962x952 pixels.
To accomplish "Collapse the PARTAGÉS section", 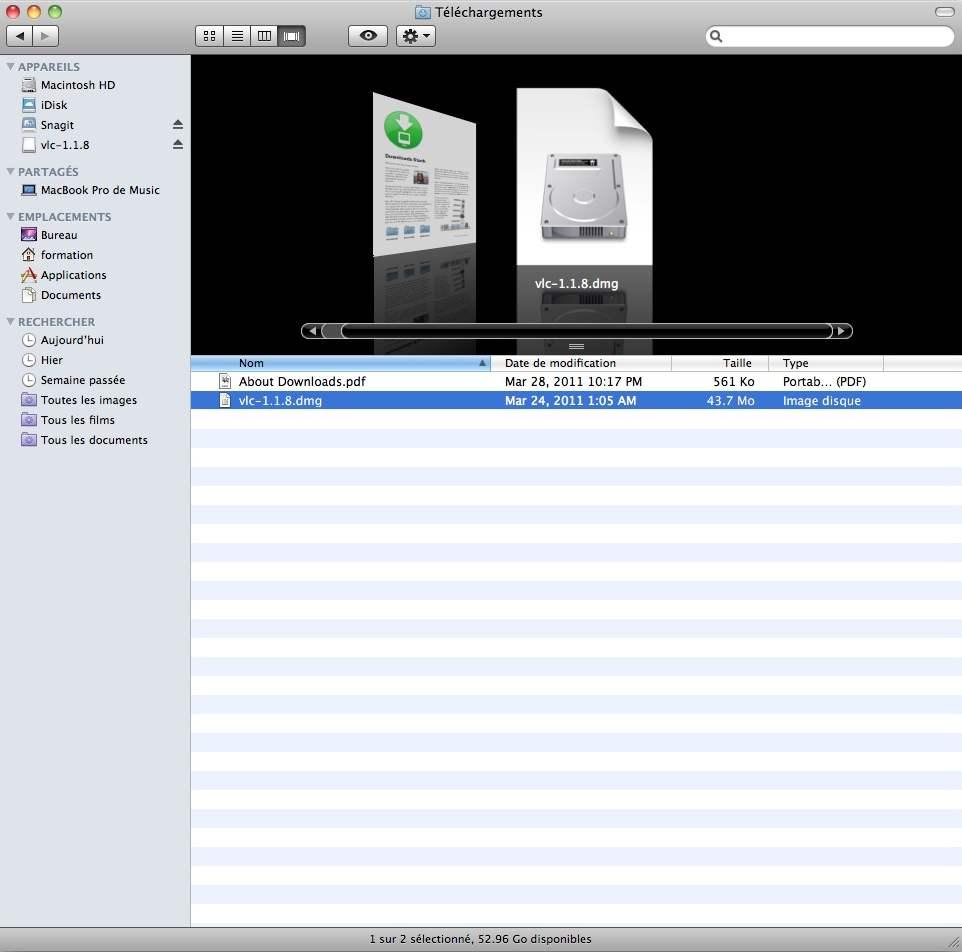I will pos(10,171).
